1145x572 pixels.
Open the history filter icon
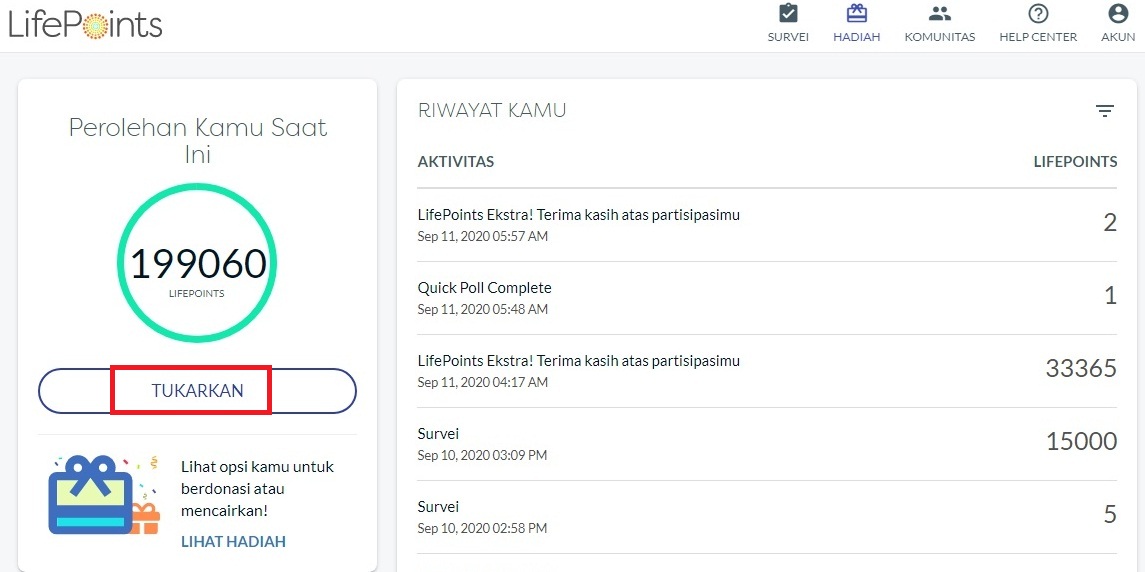coord(1105,111)
